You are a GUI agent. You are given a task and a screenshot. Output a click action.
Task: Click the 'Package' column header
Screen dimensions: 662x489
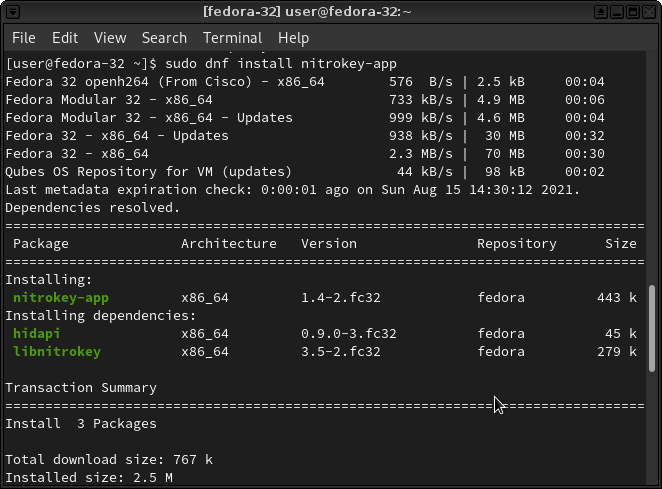pos(41,244)
